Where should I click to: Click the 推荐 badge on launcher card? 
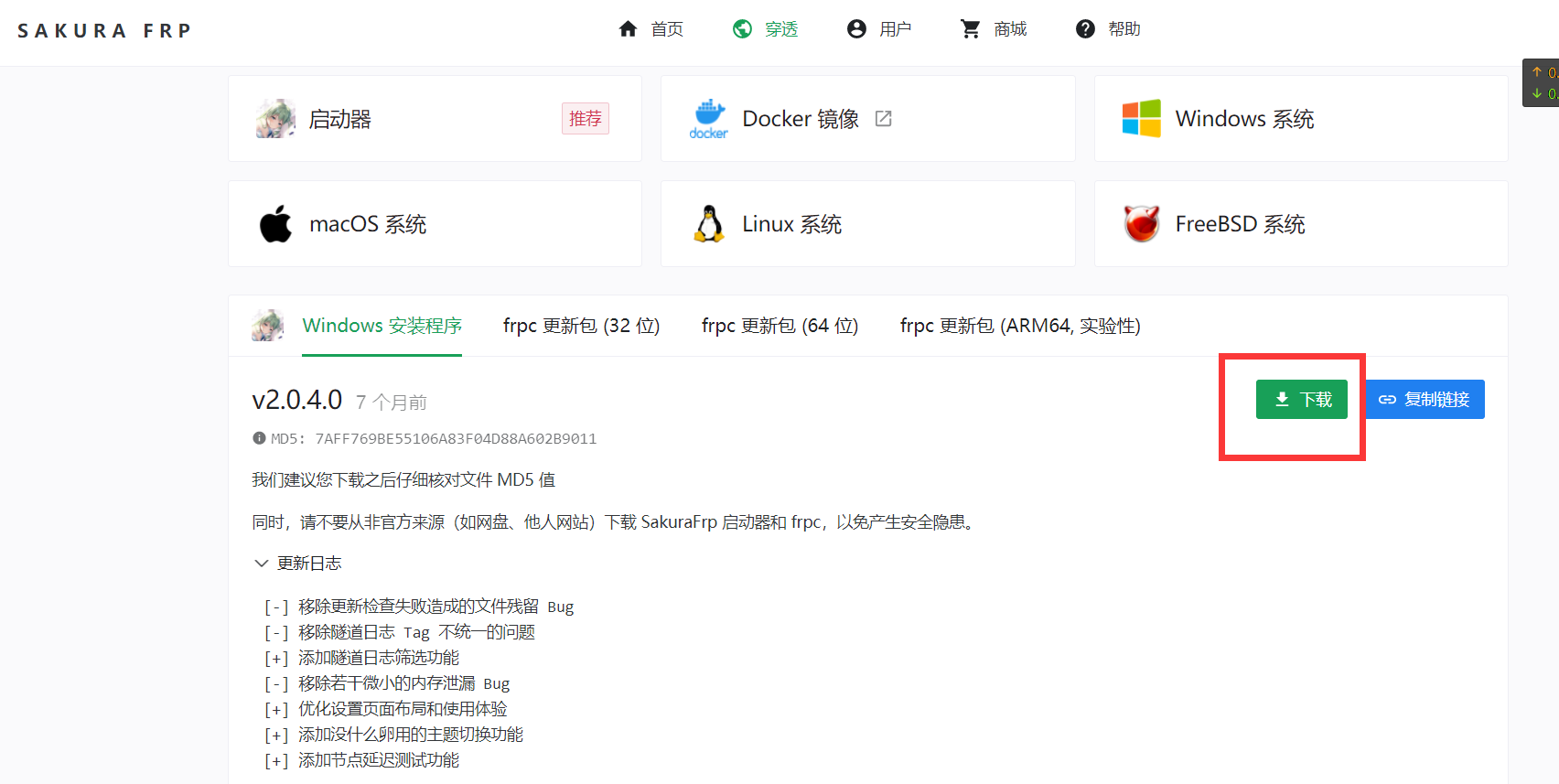click(586, 119)
